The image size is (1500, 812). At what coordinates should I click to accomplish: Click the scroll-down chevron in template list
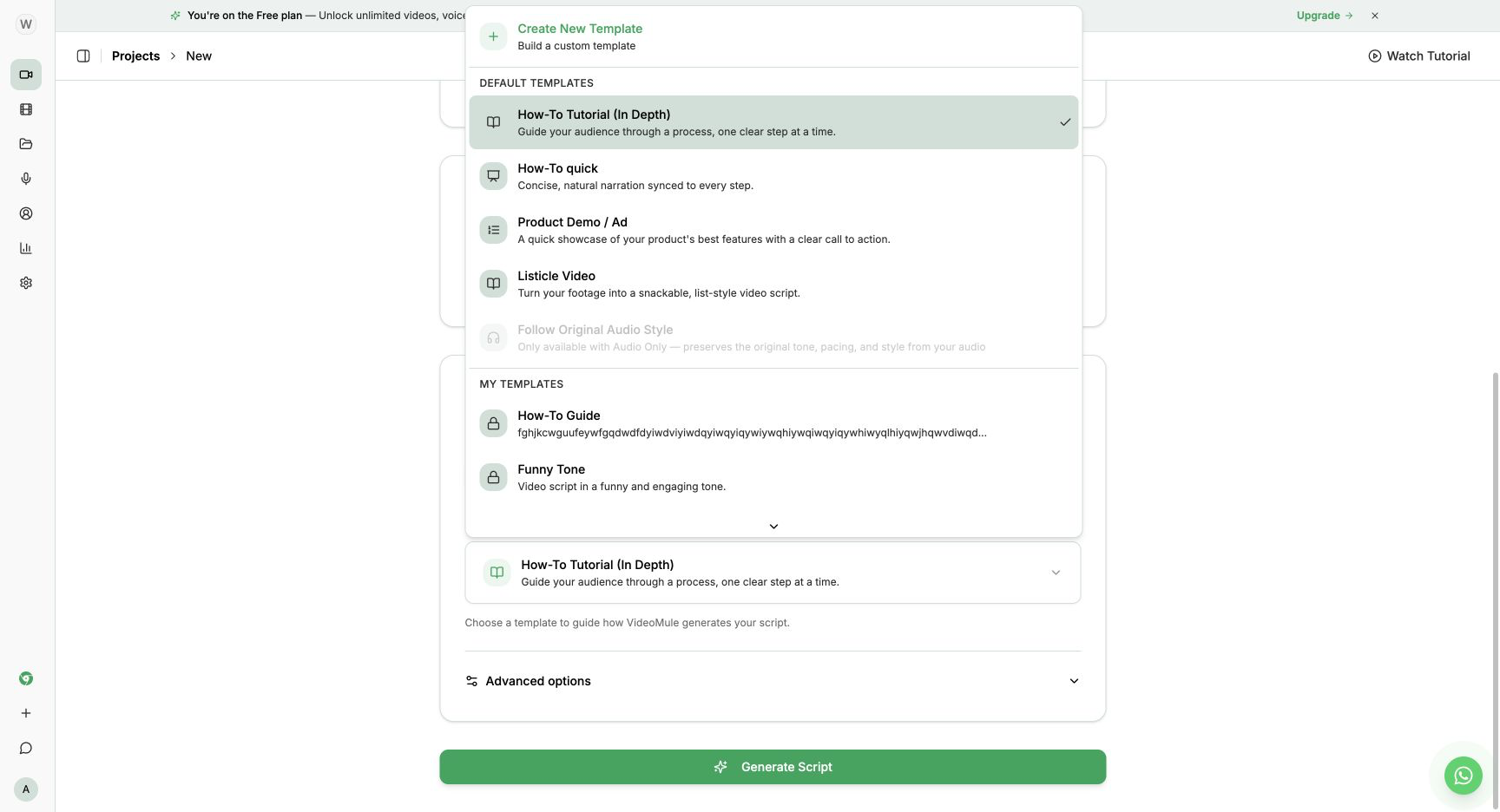pyautogui.click(x=773, y=527)
